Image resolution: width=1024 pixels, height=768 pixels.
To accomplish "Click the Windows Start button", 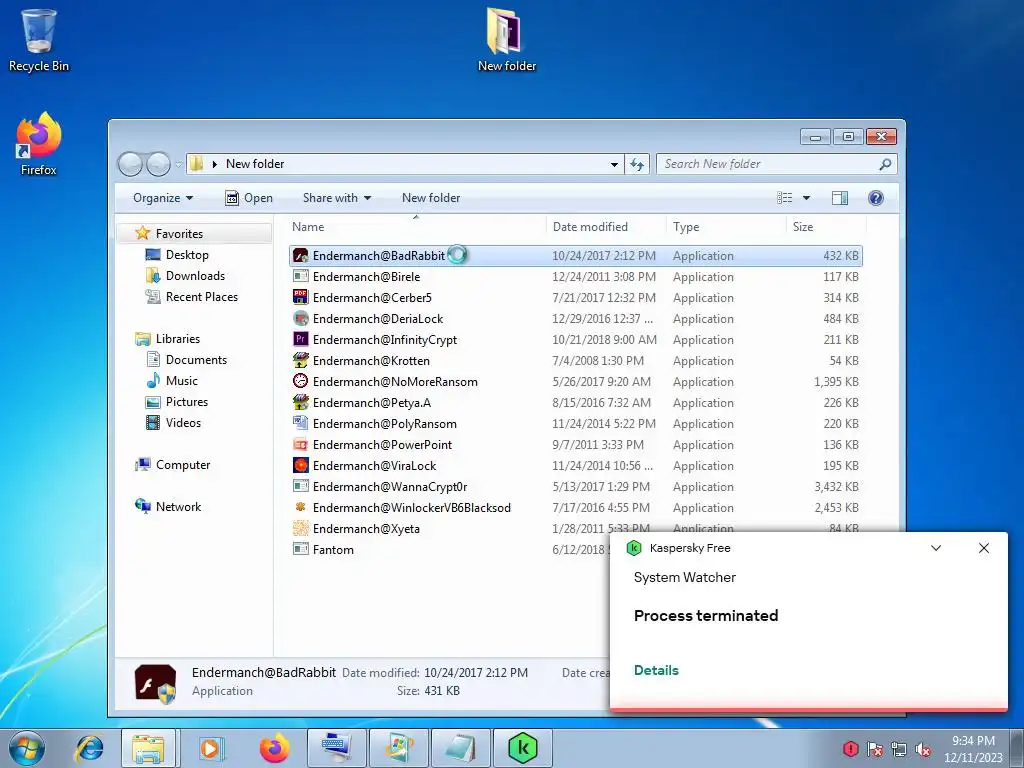I will click(27, 748).
